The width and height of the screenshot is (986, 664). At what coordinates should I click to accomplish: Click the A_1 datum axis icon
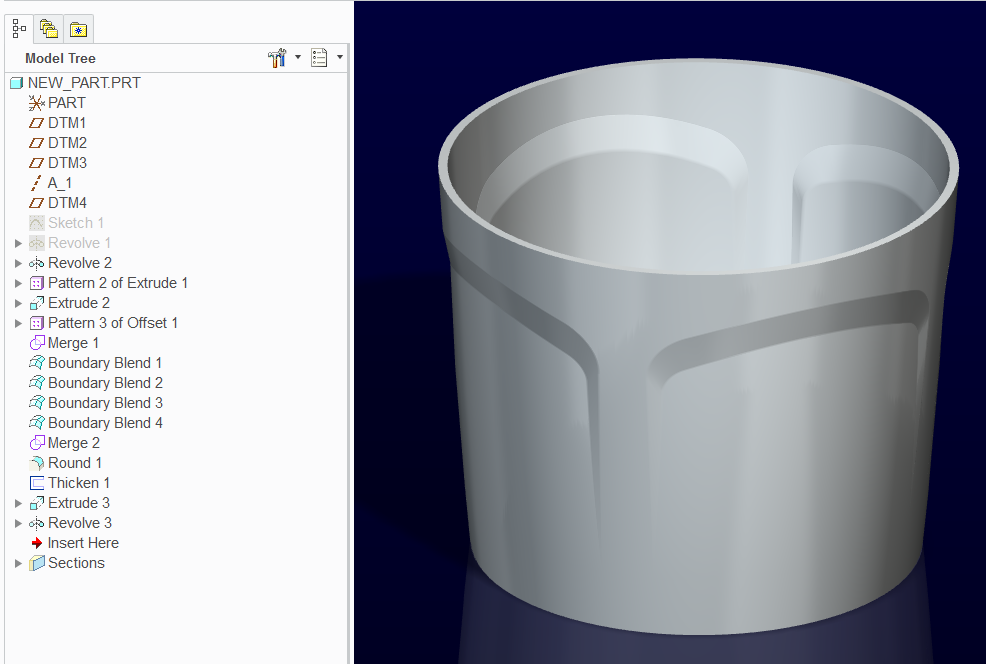(x=36, y=182)
